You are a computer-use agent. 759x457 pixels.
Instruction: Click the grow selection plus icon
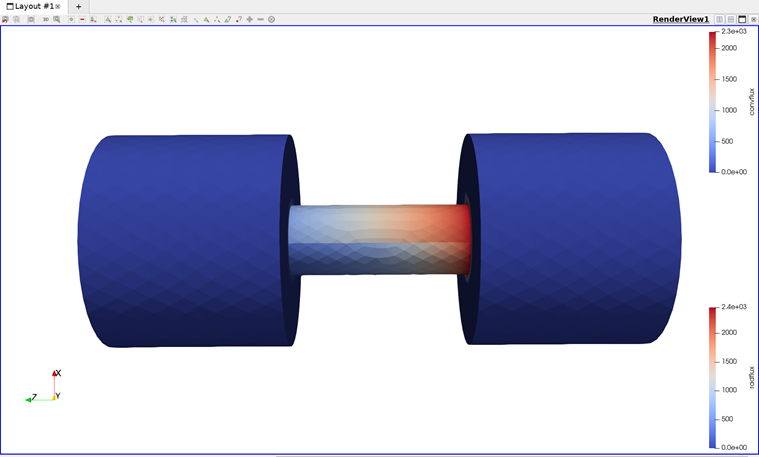(249, 19)
